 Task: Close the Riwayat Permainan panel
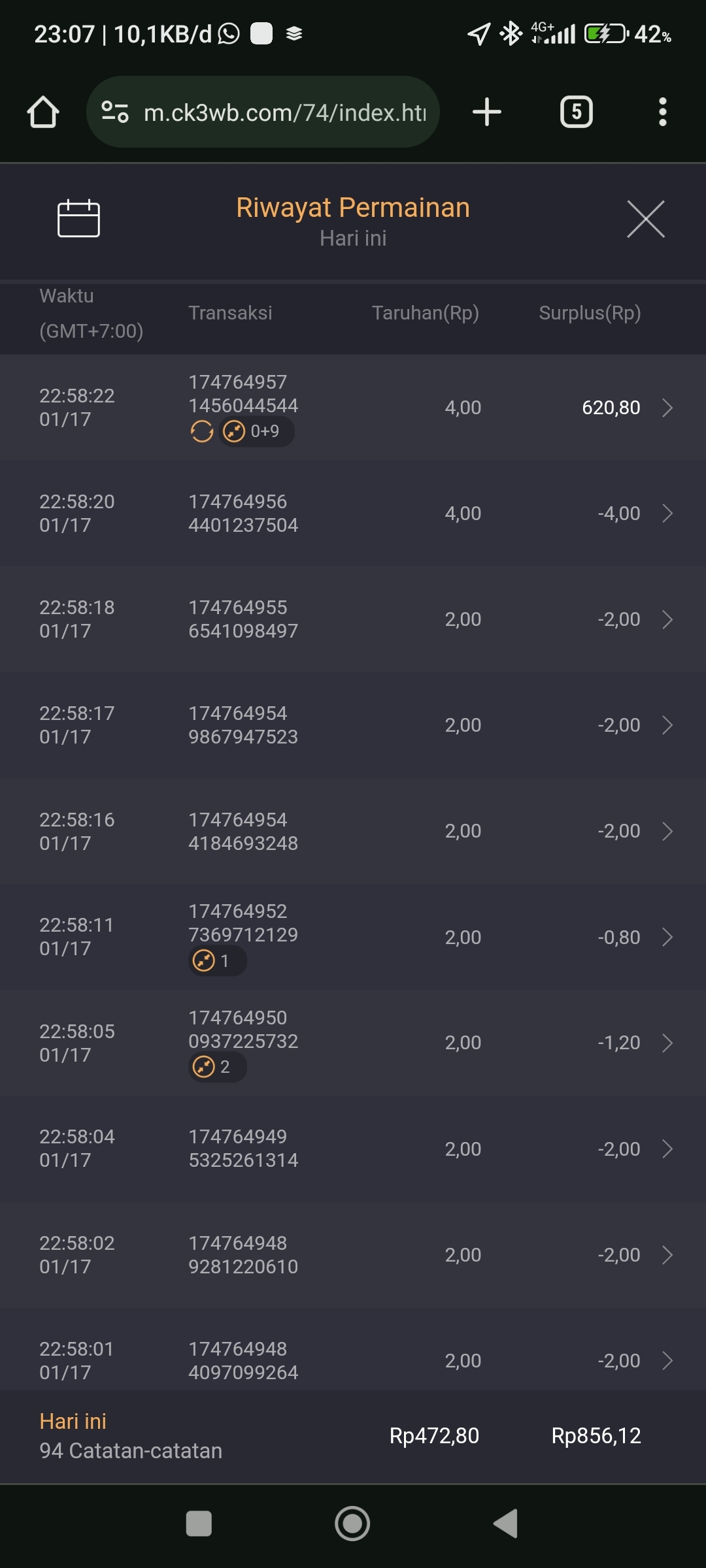point(645,220)
